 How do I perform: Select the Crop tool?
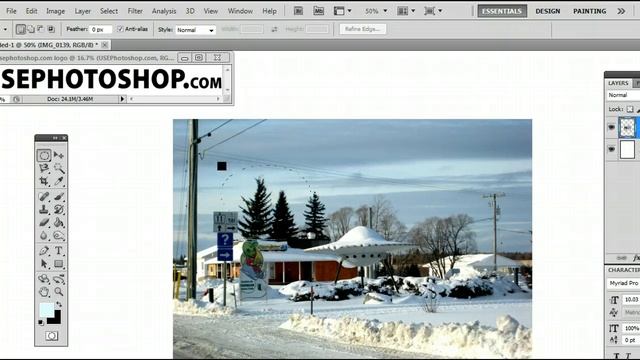click(44, 181)
